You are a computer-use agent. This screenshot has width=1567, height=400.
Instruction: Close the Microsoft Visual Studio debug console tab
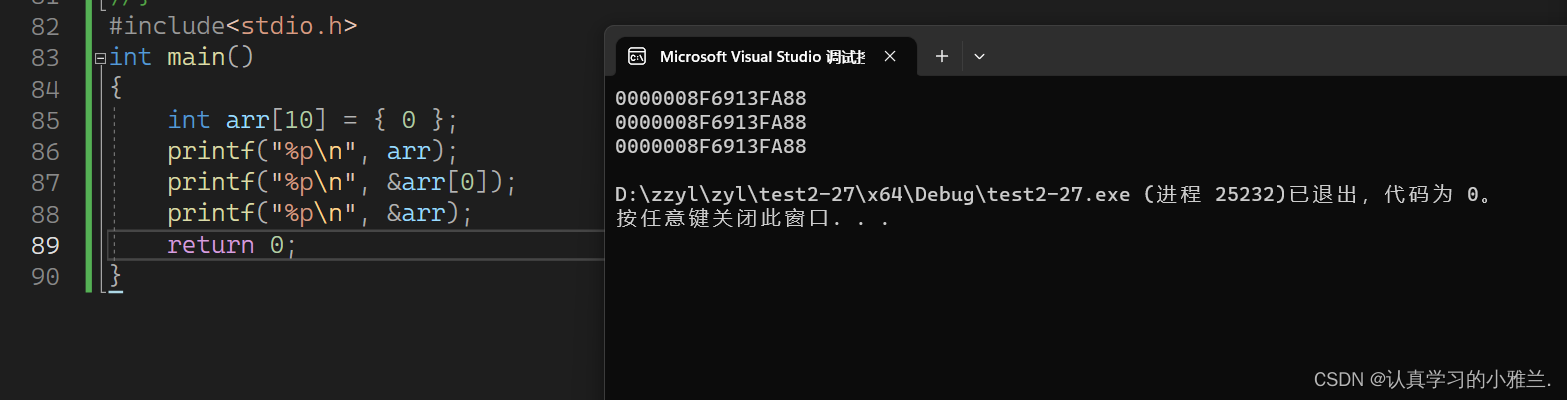889,57
